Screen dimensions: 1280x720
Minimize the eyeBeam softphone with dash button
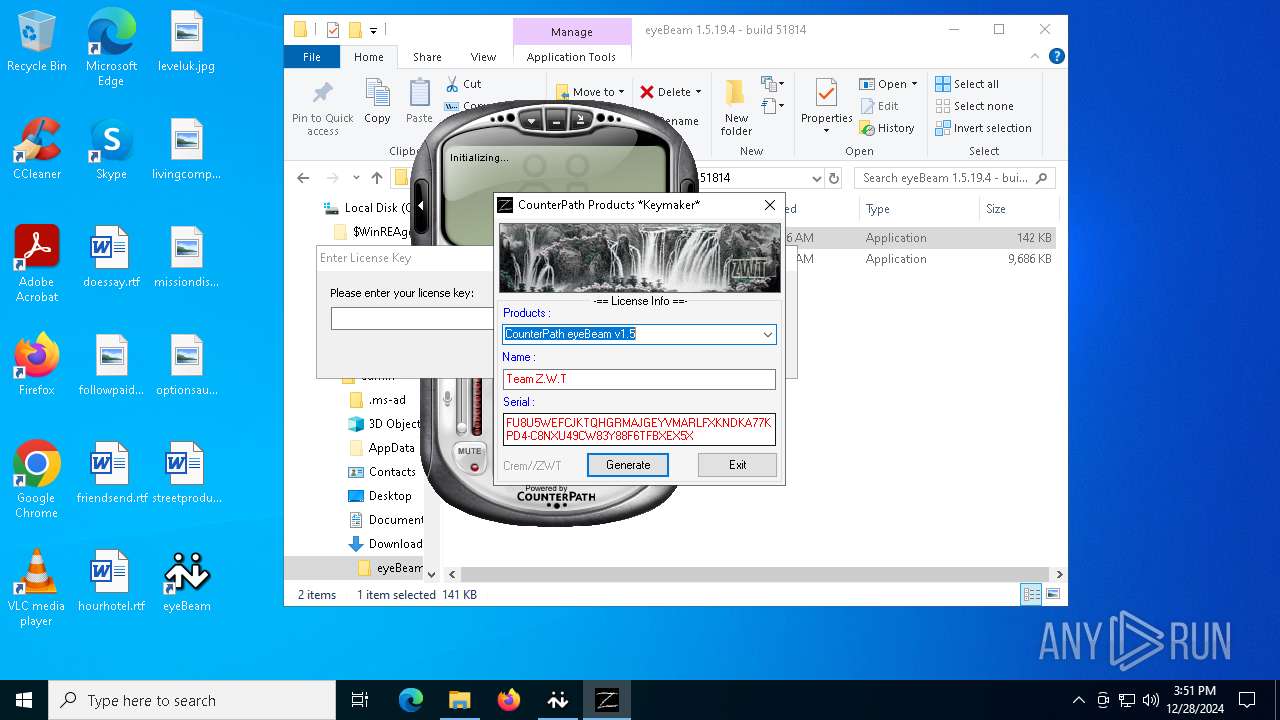556,121
